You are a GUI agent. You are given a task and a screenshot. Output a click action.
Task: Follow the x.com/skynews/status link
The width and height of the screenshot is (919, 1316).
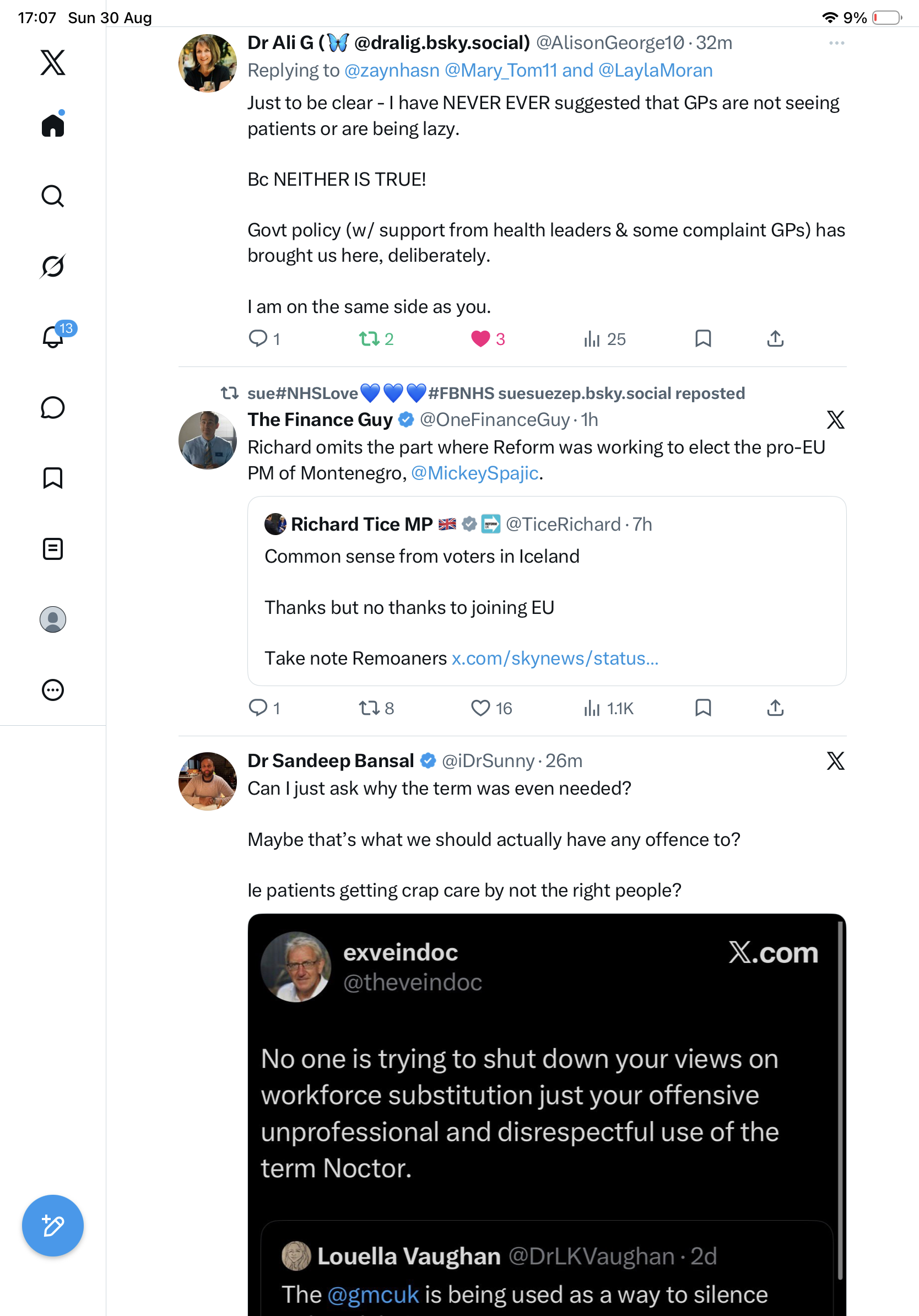pyautogui.click(x=555, y=658)
